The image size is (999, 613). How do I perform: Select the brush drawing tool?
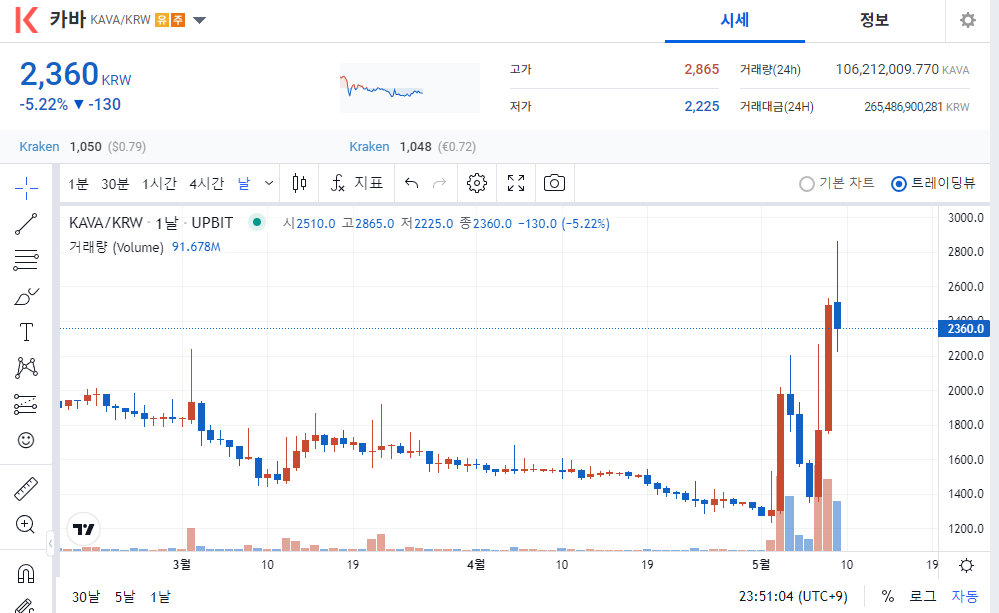[x=26, y=296]
